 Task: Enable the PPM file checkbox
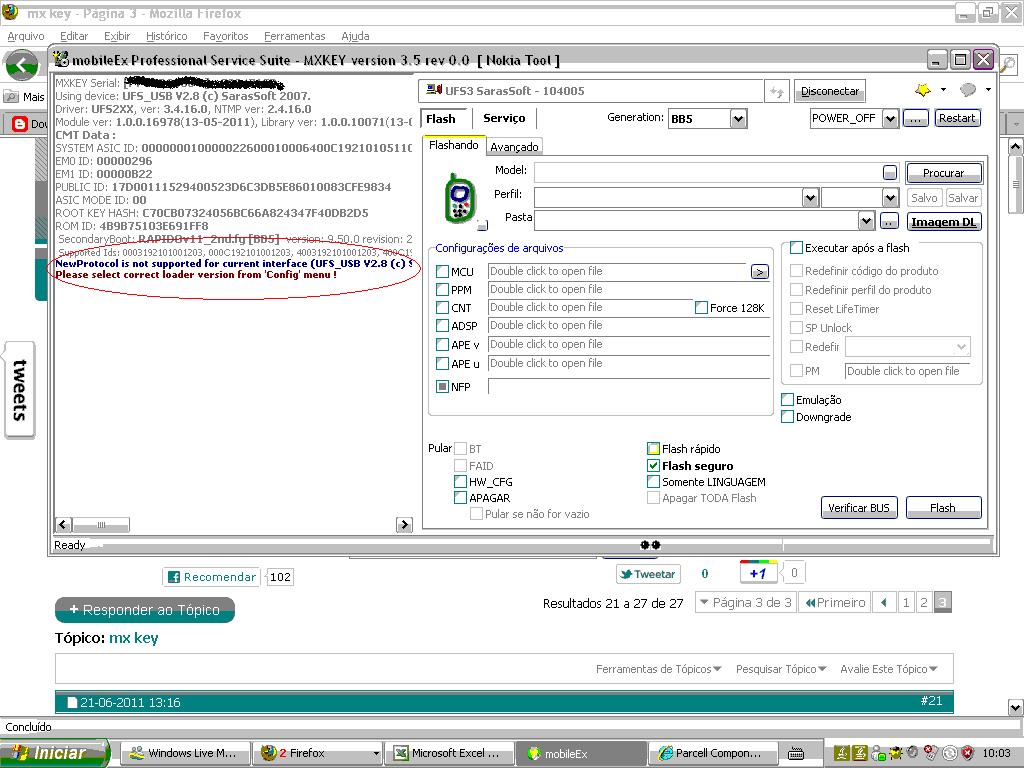click(x=442, y=290)
